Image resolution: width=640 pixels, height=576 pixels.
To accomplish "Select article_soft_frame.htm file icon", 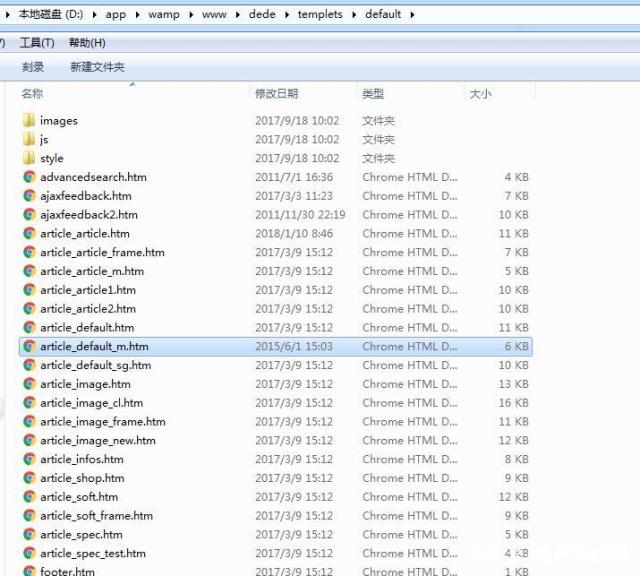I will point(29,515).
